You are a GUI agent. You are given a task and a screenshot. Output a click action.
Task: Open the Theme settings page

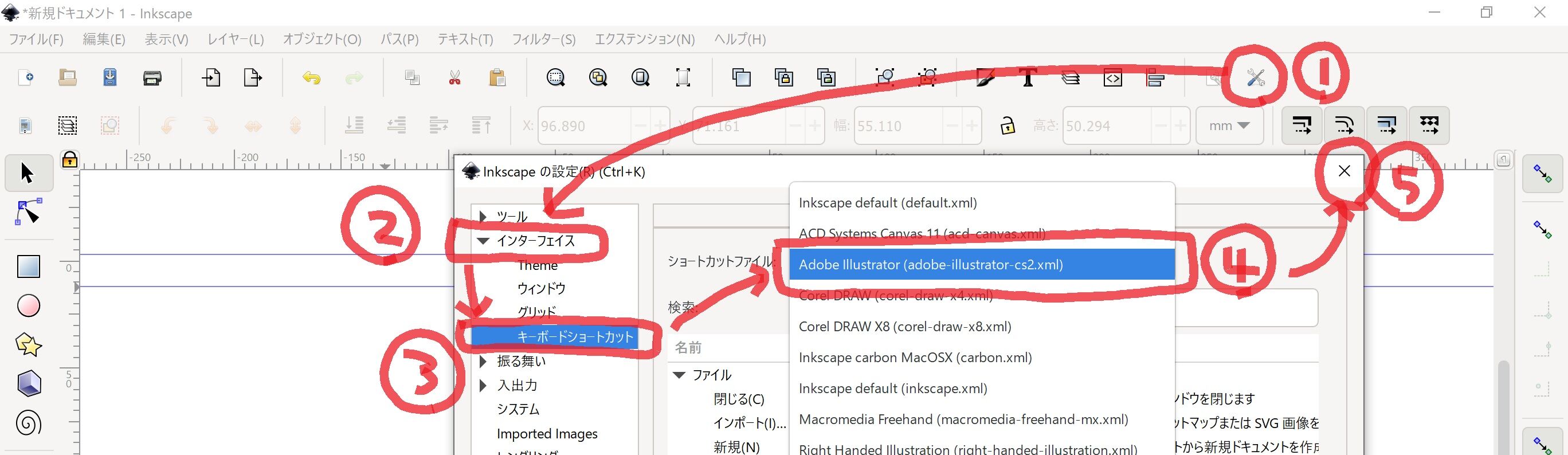[538, 265]
